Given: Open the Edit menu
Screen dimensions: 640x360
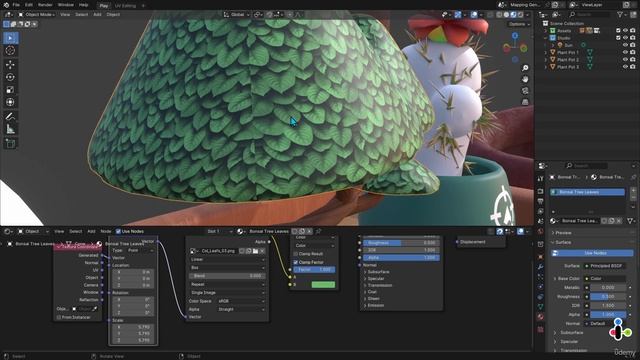Looking at the screenshot, I should coord(29,5).
